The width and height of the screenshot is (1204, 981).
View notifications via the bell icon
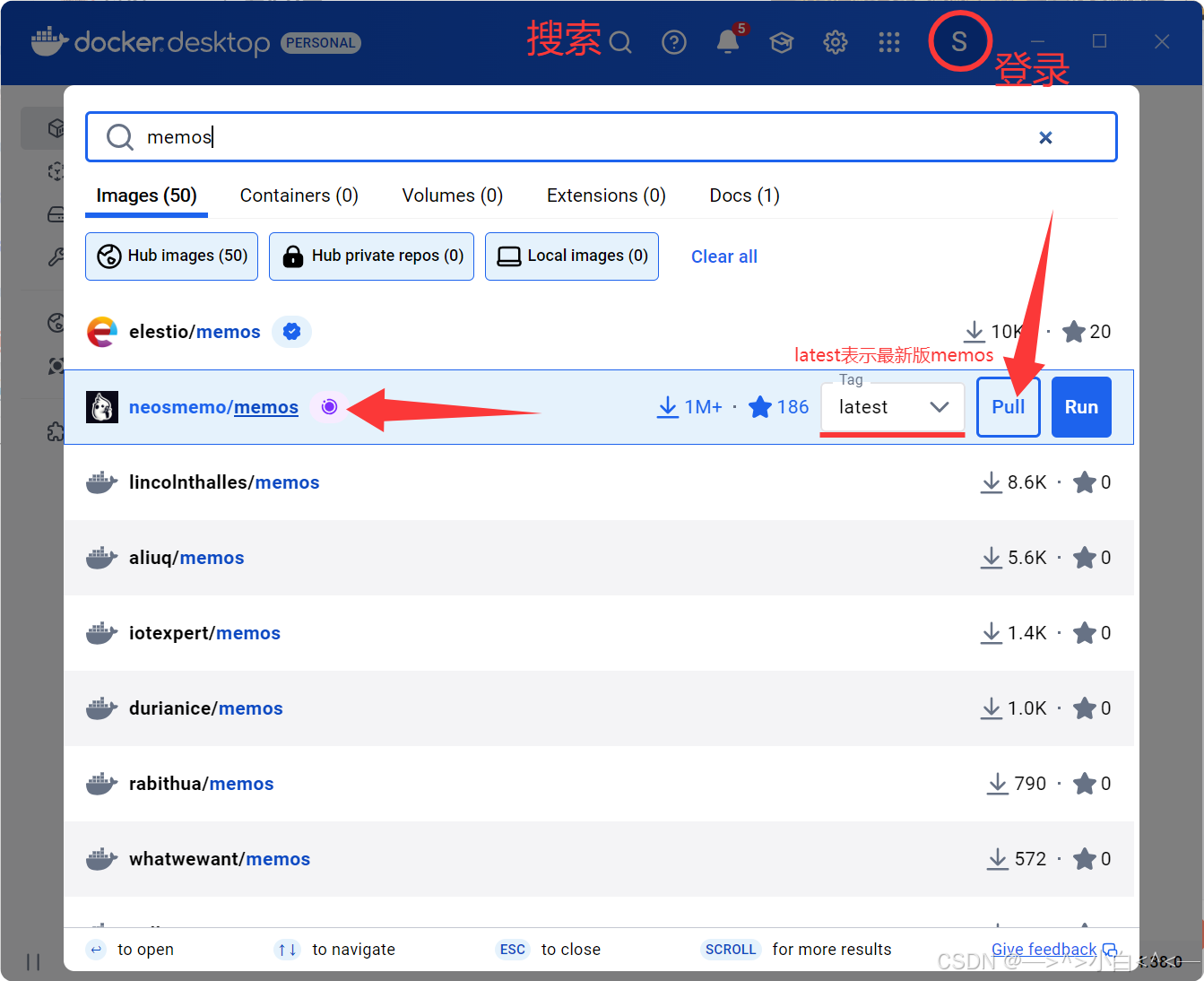(729, 42)
